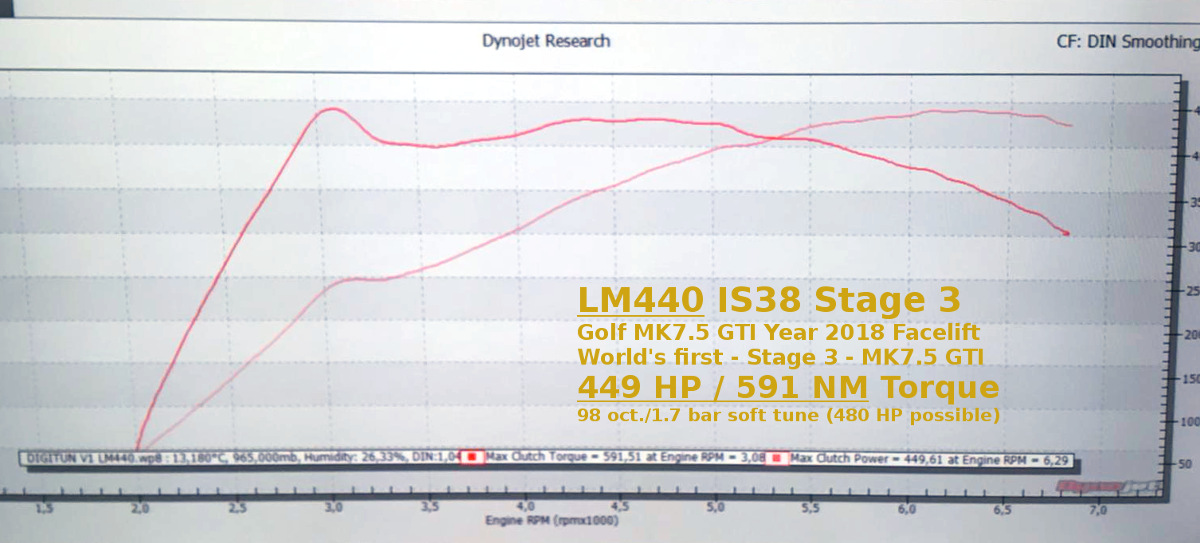Click the 3,0 tick on the RPM axis
This screenshot has width=1200, height=543.
332,510
